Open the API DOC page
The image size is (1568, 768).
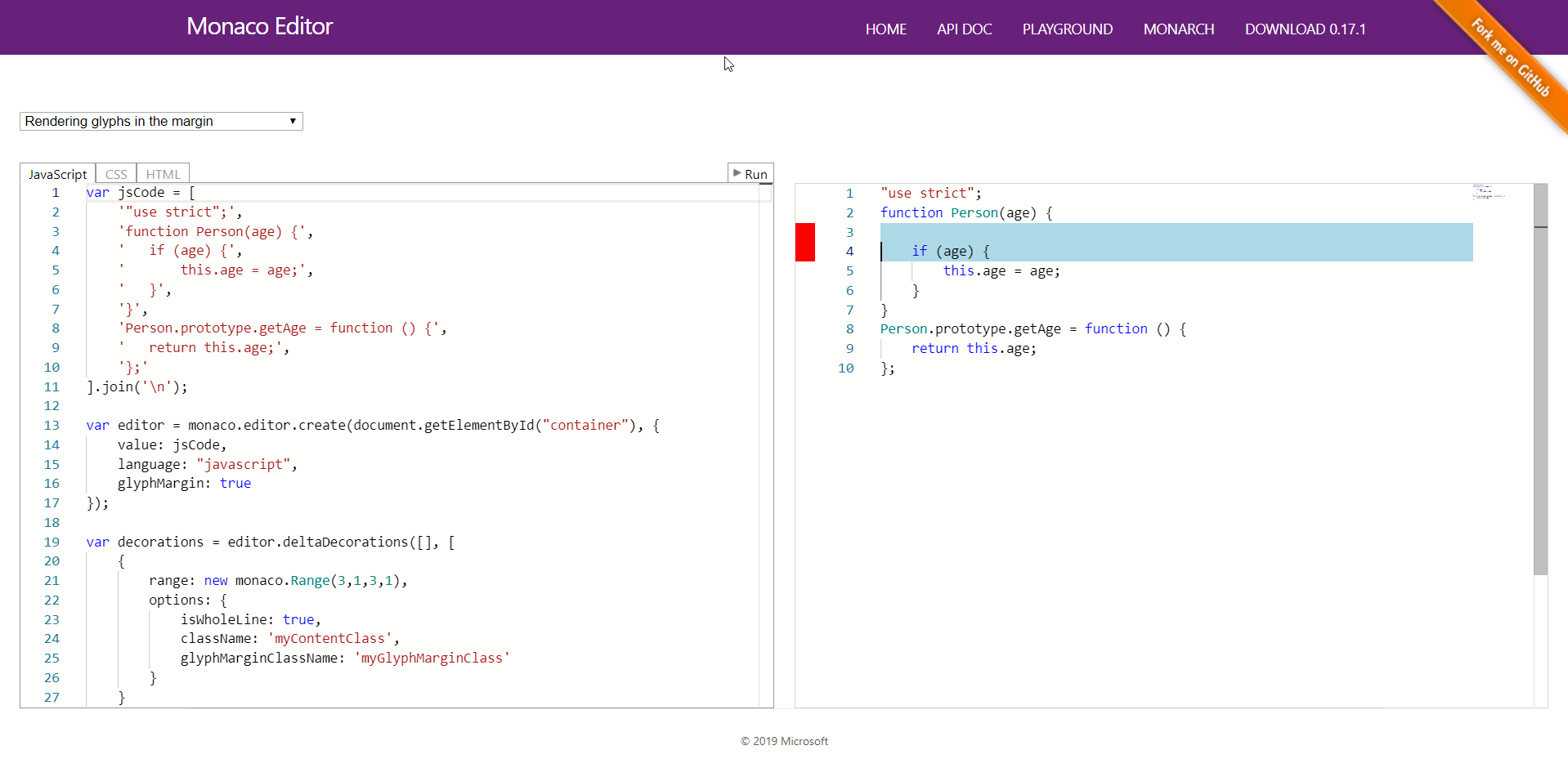click(965, 29)
